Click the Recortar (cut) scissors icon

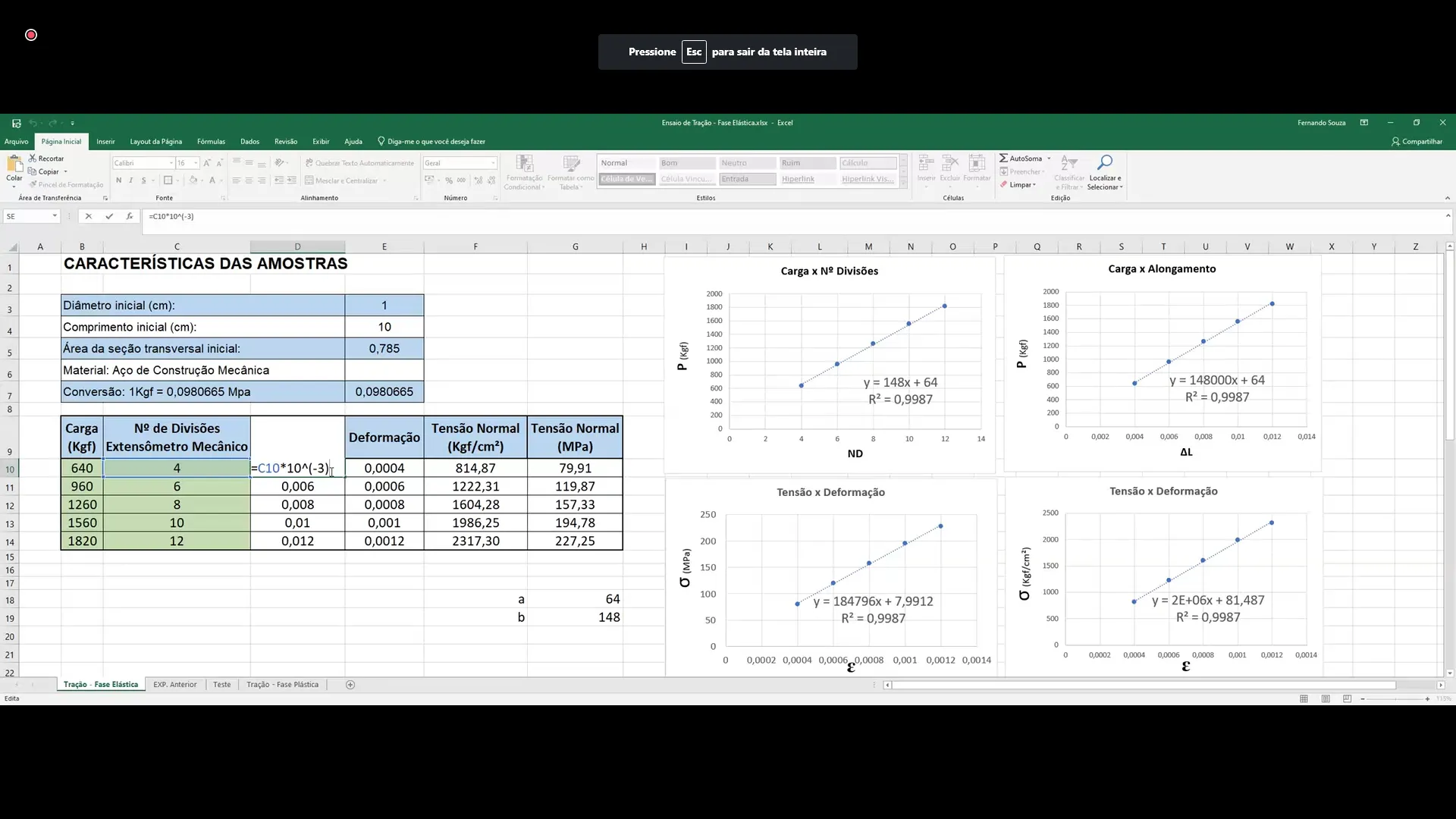pyautogui.click(x=33, y=158)
